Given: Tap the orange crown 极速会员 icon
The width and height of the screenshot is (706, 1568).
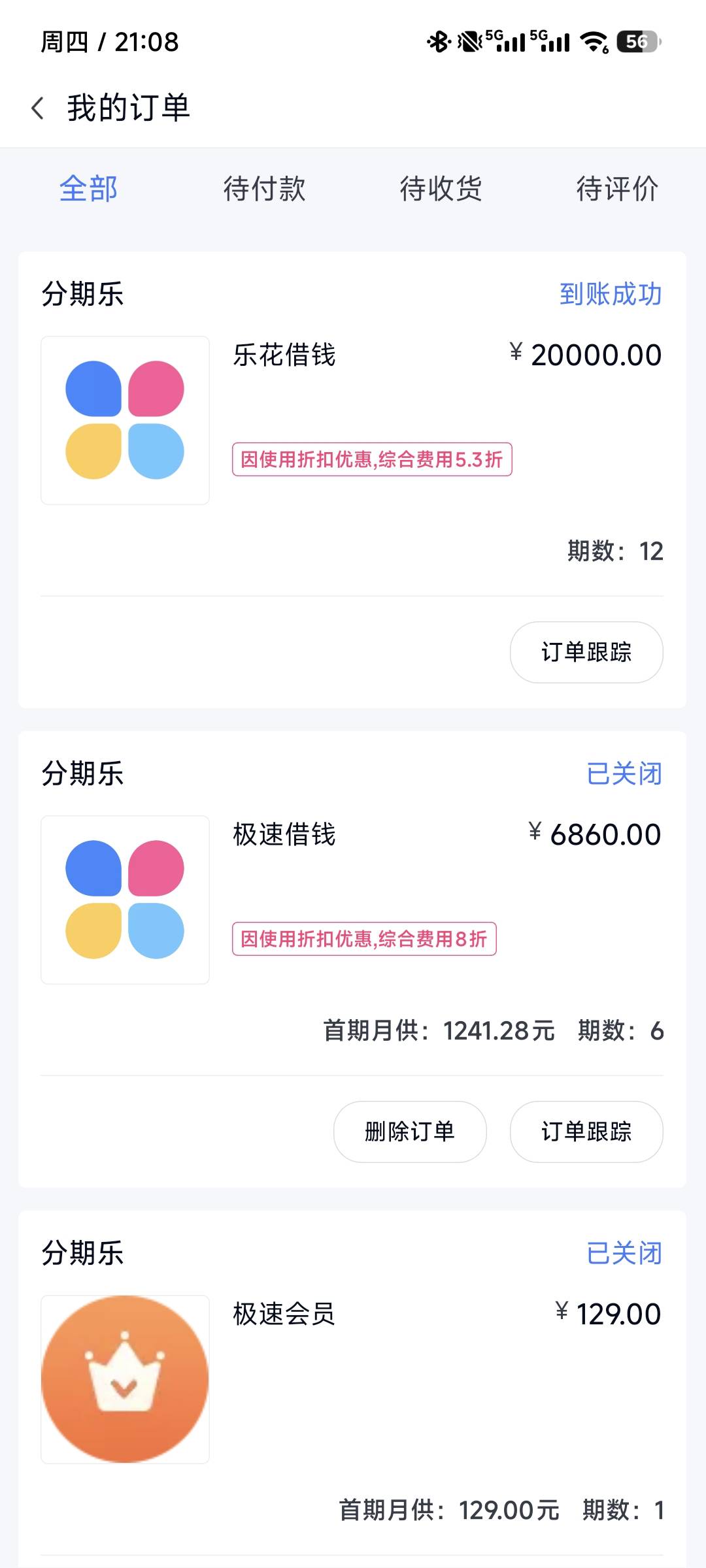Looking at the screenshot, I should pos(125,1379).
